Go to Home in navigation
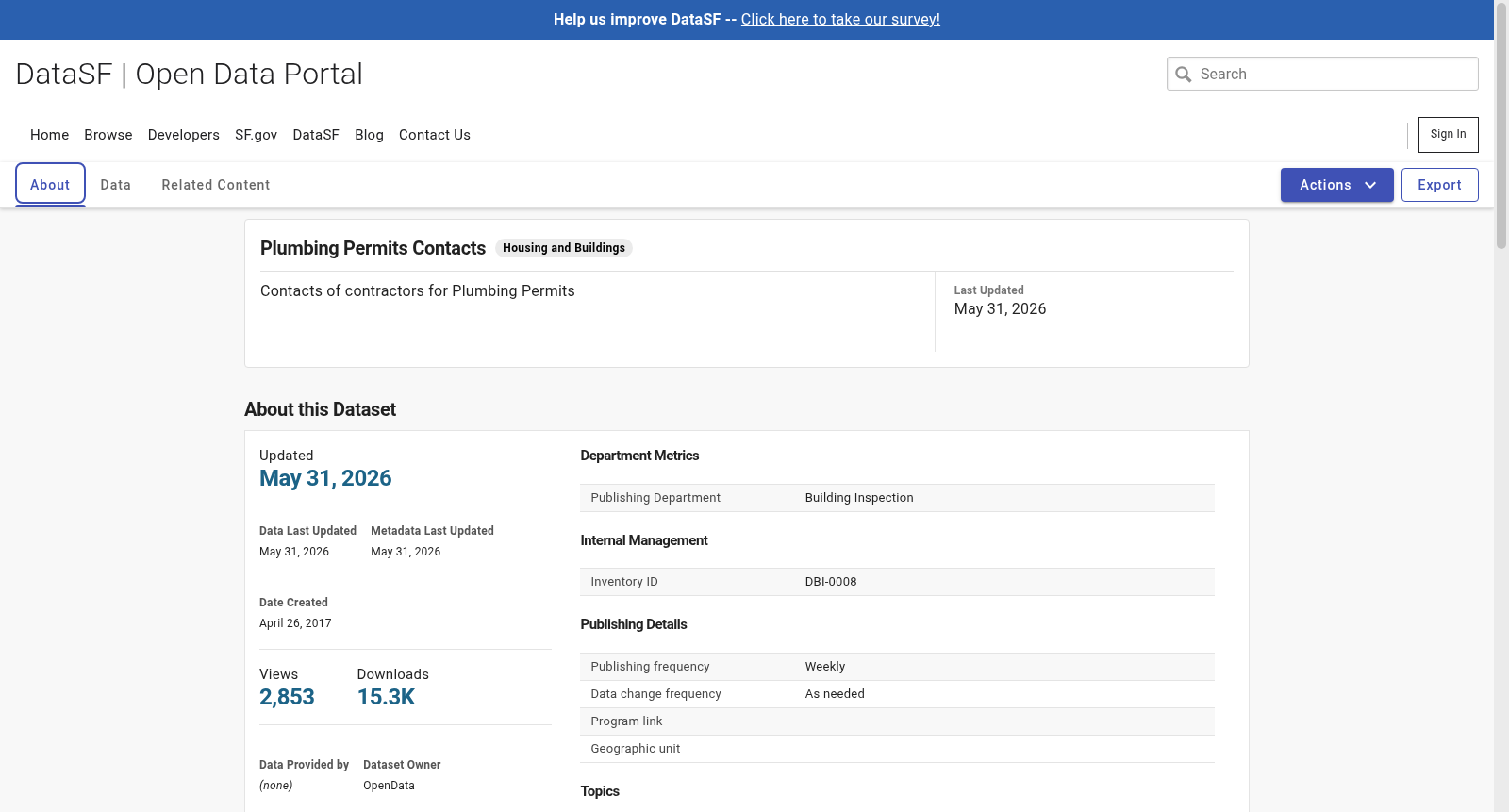Viewport: 1509px width, 812px height. pos(50,135)
